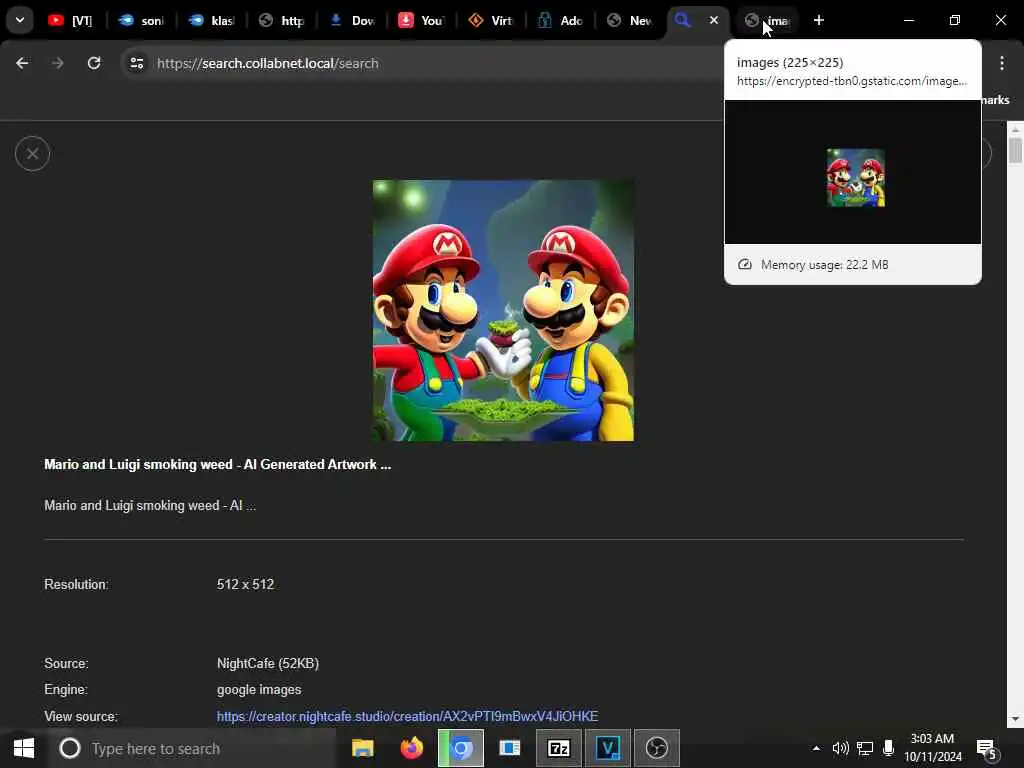Select the '512 x 512' resolution text
Screen dimensions: 1024x768
point(245,584)
